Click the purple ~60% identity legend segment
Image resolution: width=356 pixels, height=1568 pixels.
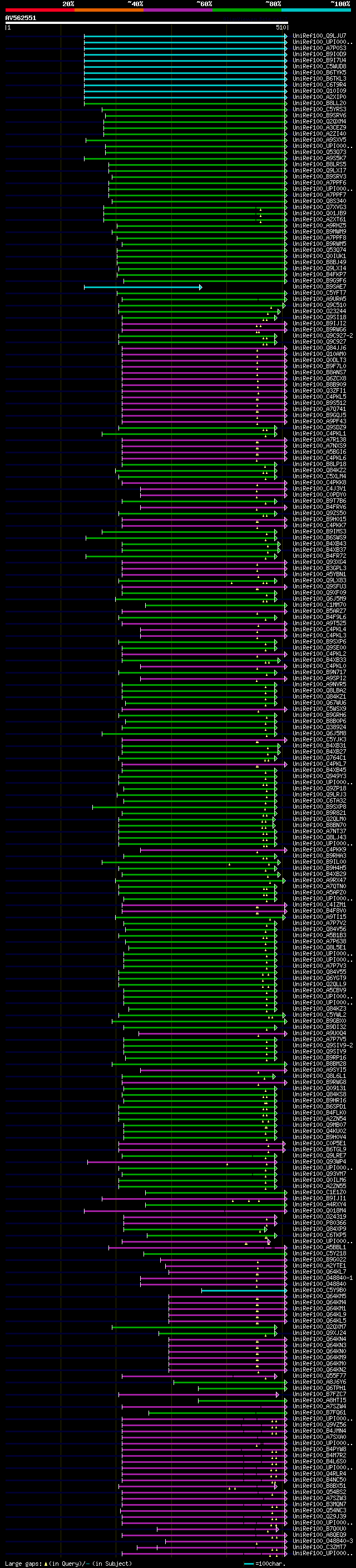click(177, 10)
